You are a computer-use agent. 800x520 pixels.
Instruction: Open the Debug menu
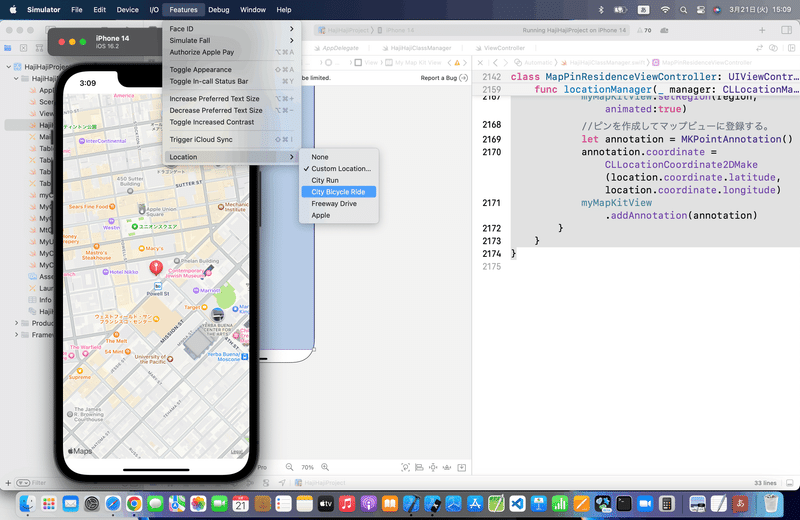click(x=219, y=10)
